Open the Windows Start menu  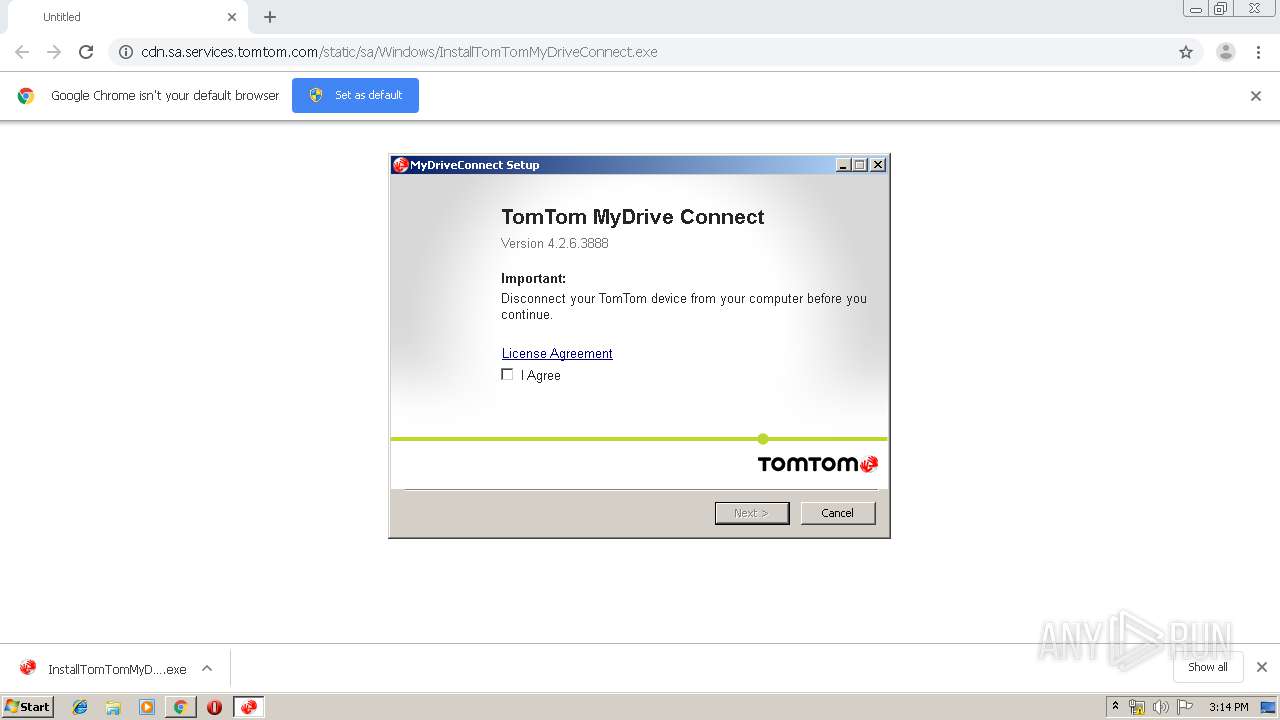[28, 706]
